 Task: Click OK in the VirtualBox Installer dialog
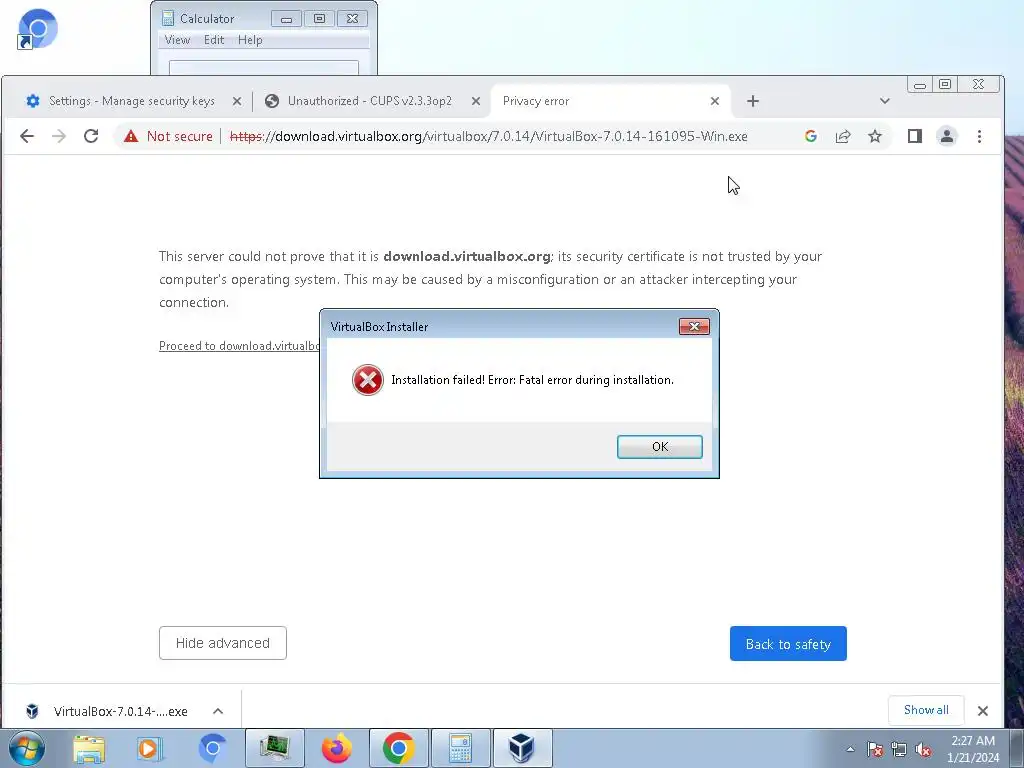[x=660, y=447]
